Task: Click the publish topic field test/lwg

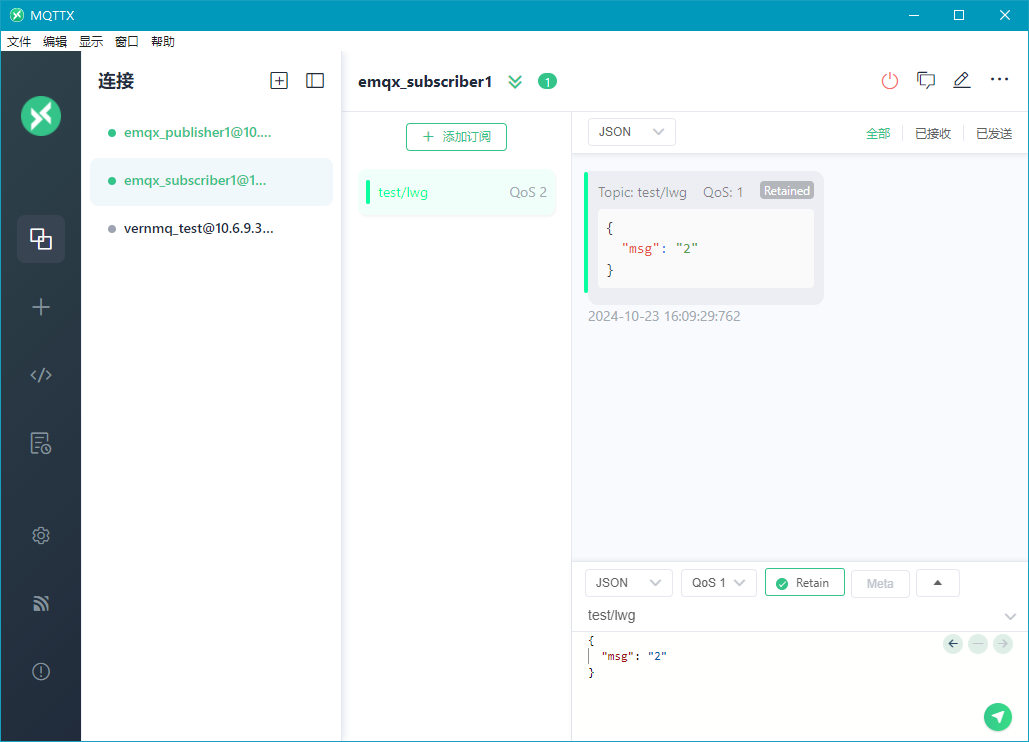Action: pyautogui.click(x=791, y=615)
